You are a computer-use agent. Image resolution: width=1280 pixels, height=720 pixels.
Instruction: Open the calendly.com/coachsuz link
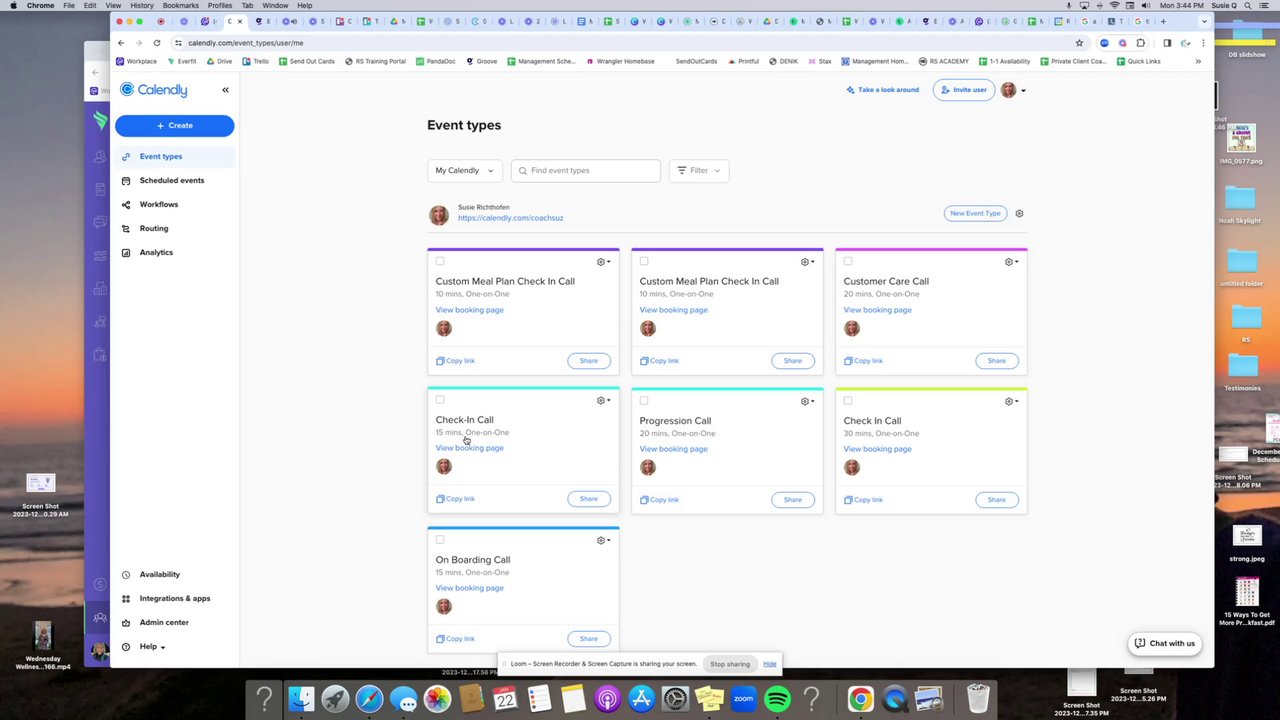[510, 218]
